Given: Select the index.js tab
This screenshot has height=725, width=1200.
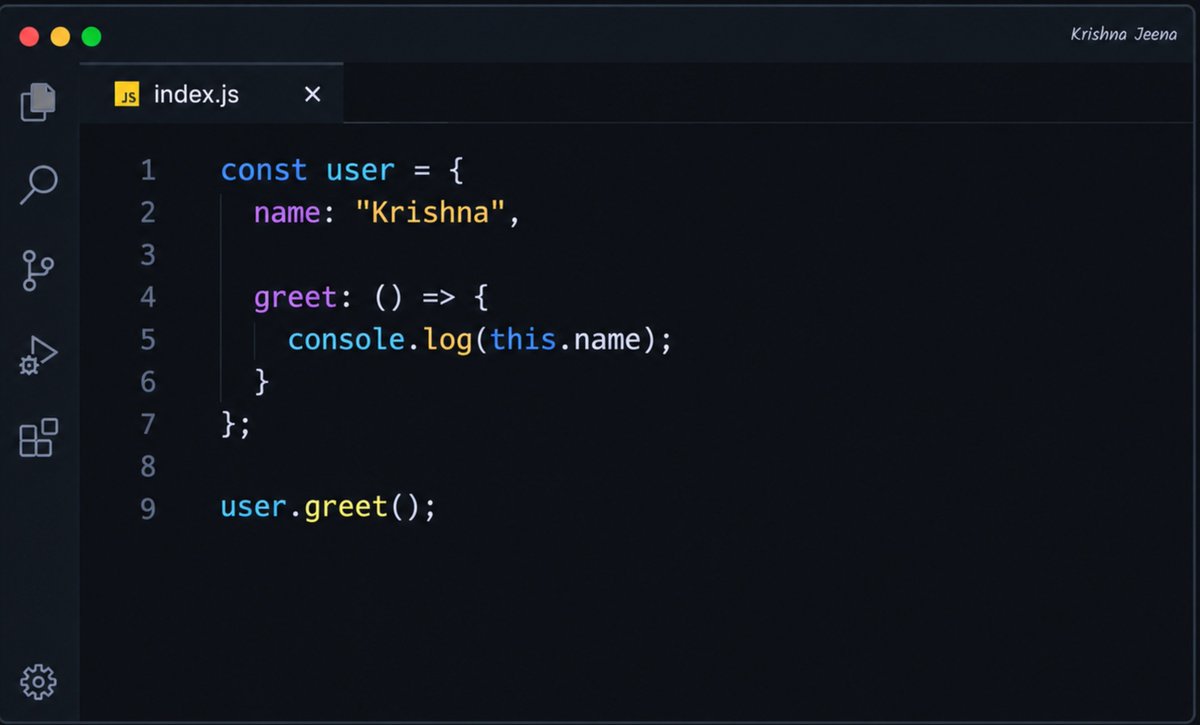Looking at the screenshot, I should tap(211, 94).
